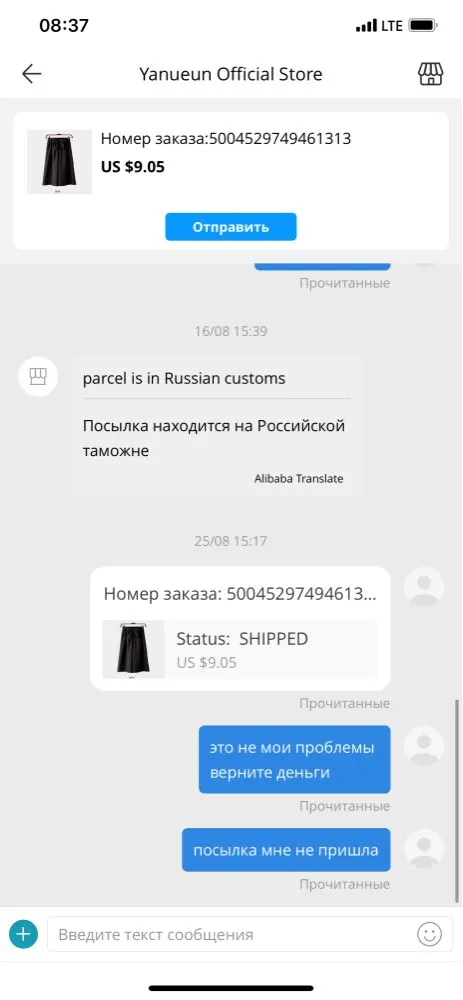Tap user avatar beside the order card

(424, 586)
